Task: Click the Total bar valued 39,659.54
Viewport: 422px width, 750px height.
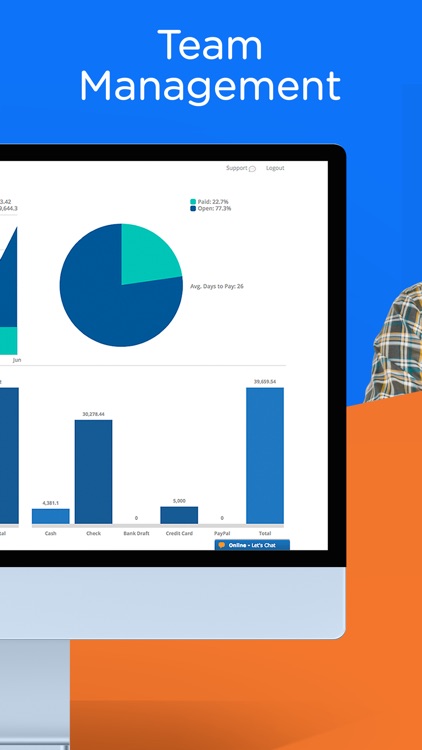Action: tap(265, 455)
